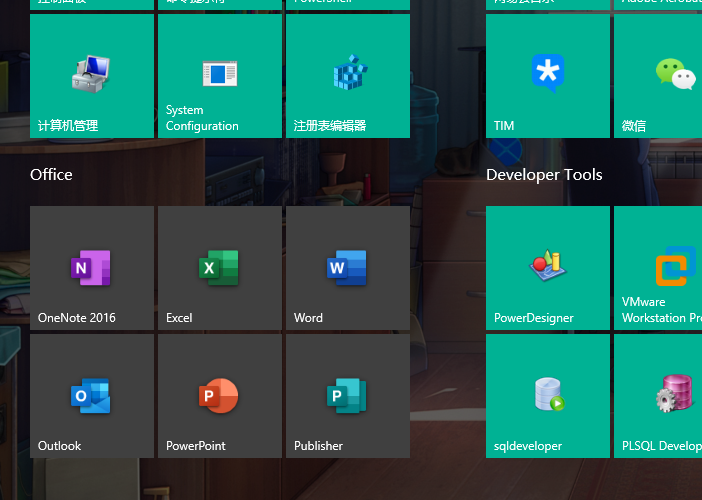Open 注册表编辑器 registry editor tile
Screen dimensions: 702x500
click(348, 76)
